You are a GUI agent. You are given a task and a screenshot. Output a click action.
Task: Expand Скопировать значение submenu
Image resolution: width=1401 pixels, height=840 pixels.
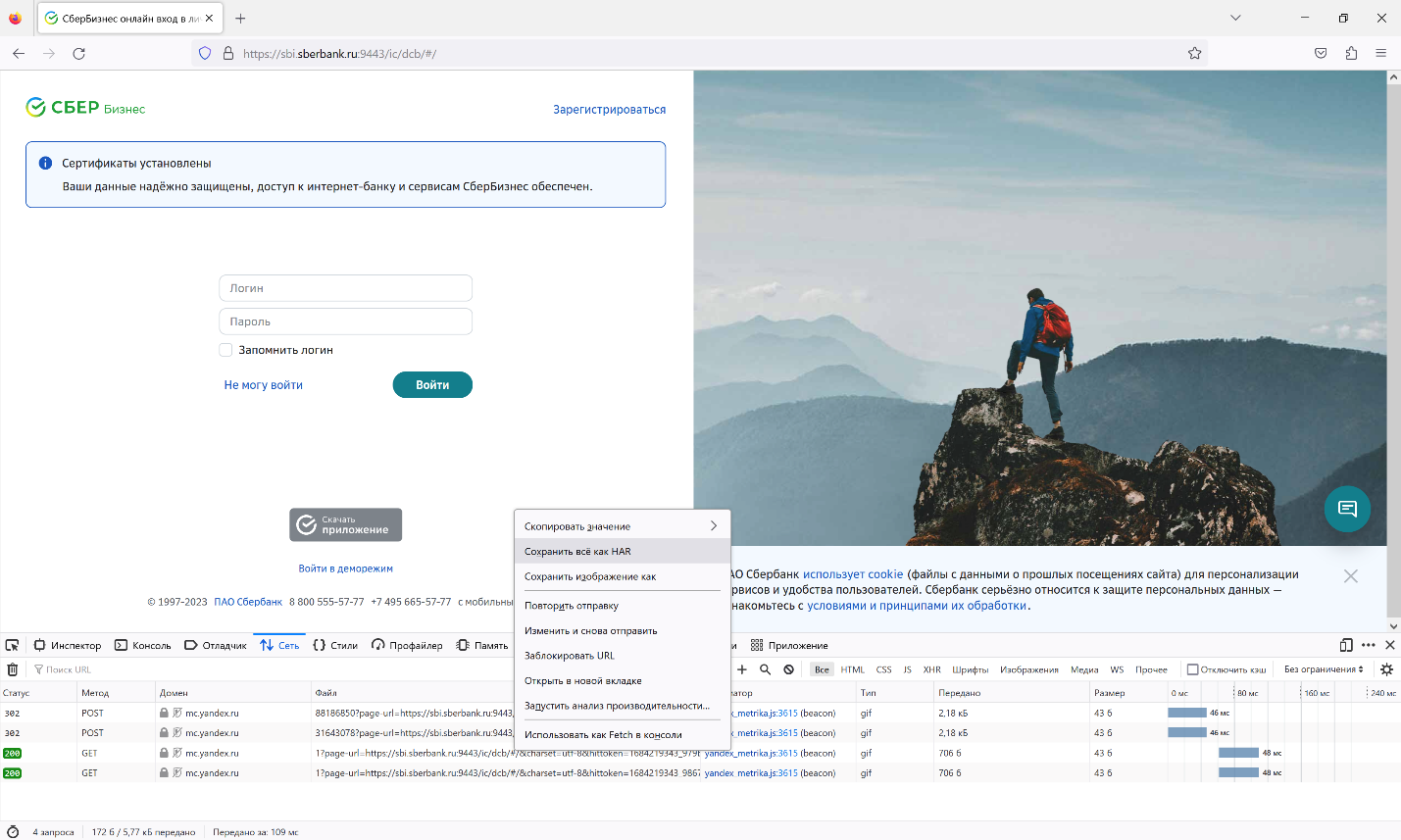coord(622,526)
